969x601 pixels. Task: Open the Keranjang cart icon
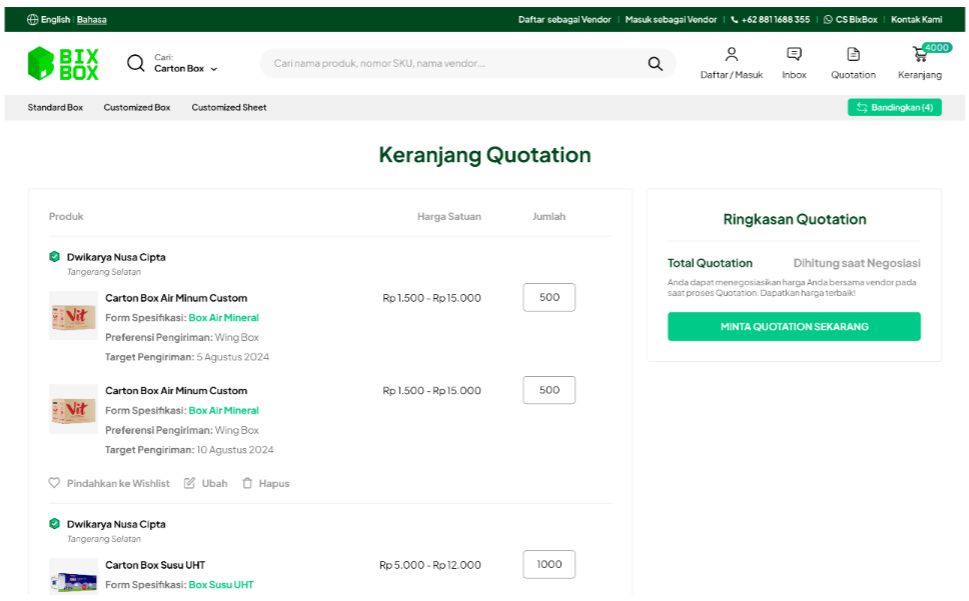tap(919, 55)
